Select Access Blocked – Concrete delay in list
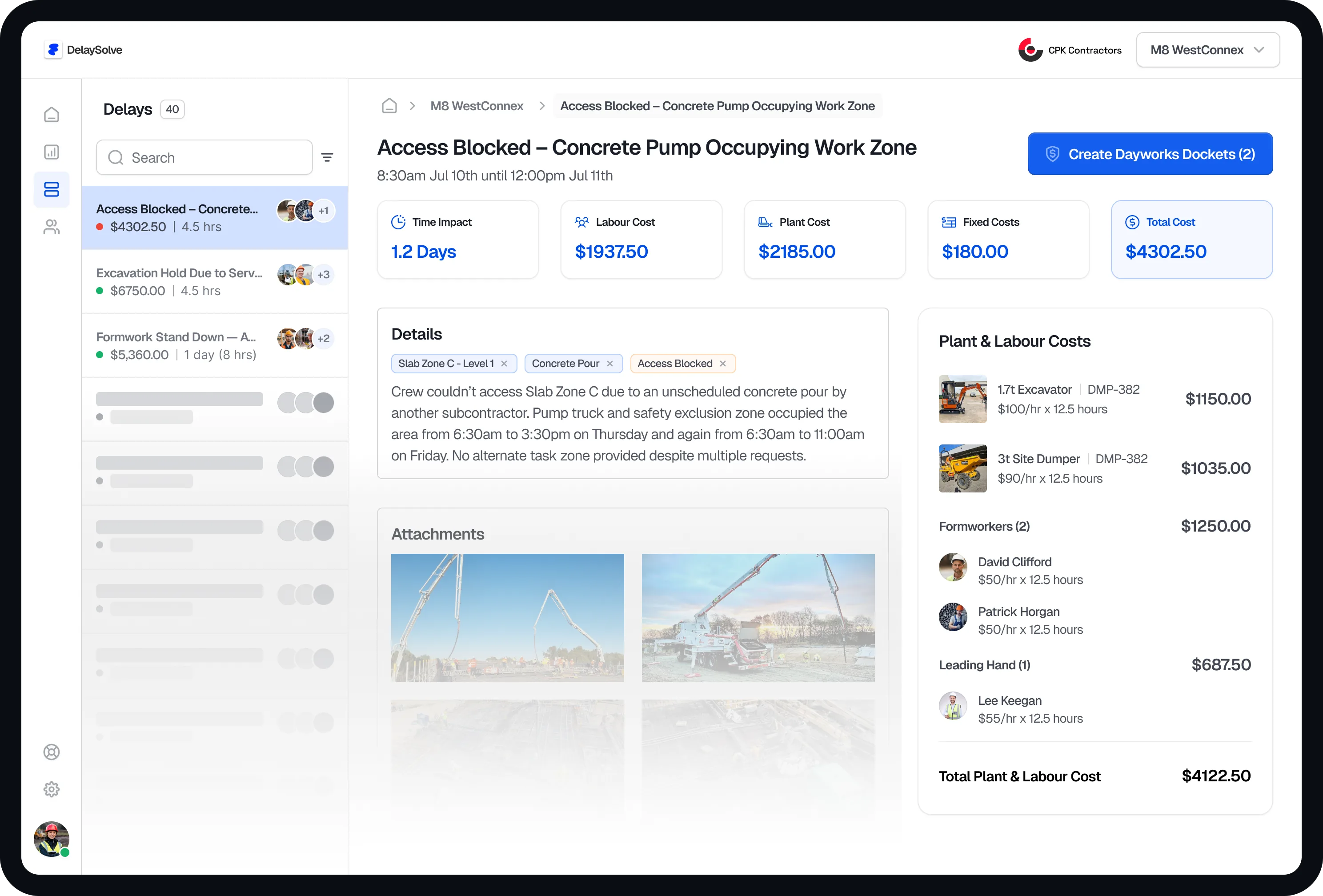 [x=215, y=217]
